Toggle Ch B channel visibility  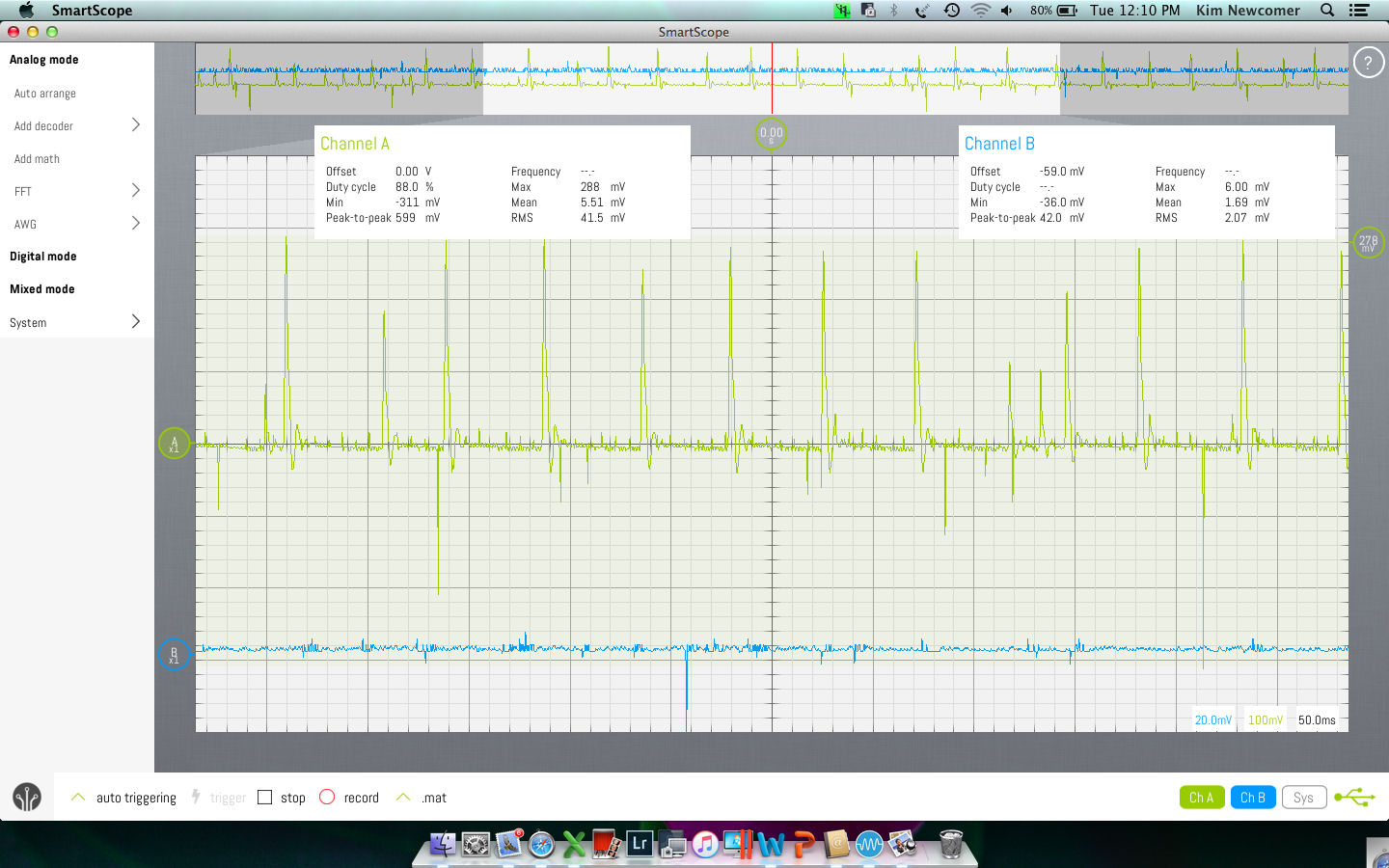tap(1252, 798)
